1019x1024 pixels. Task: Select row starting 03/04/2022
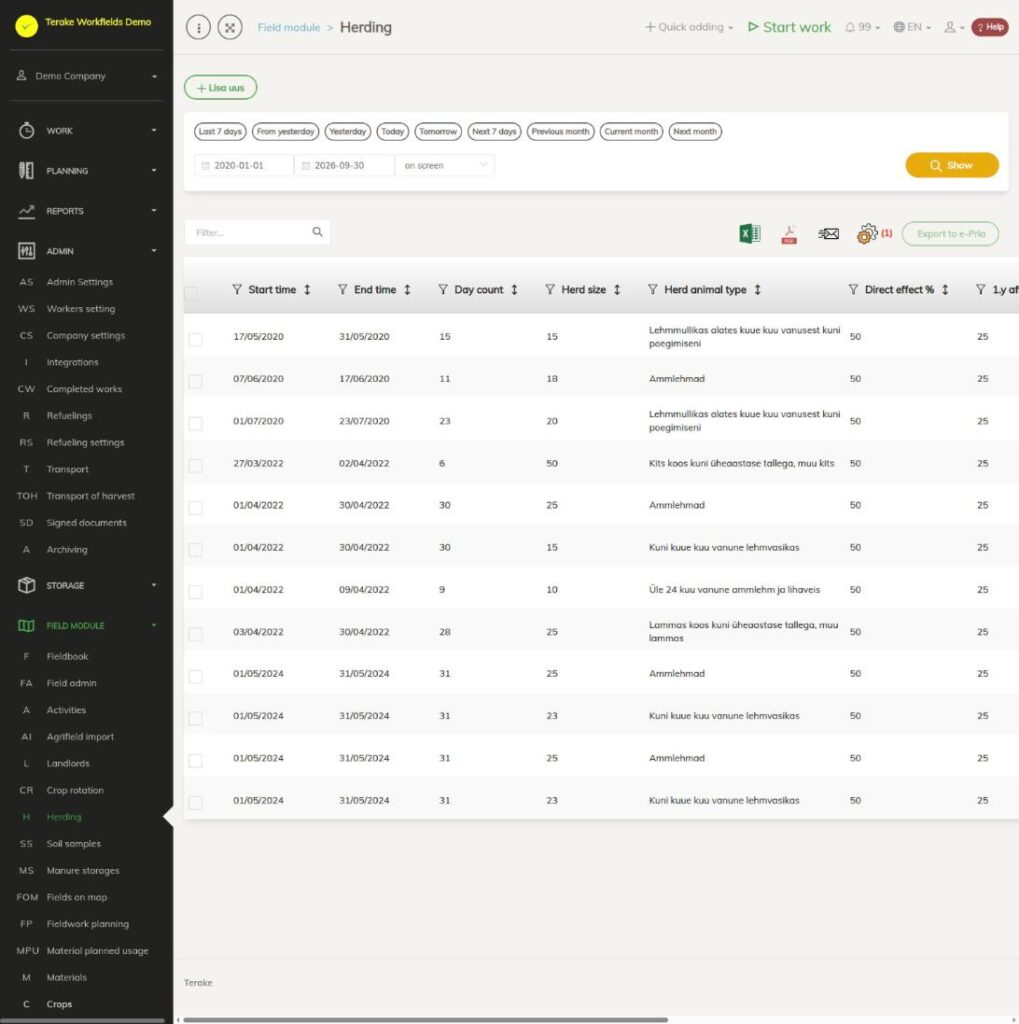195,633
